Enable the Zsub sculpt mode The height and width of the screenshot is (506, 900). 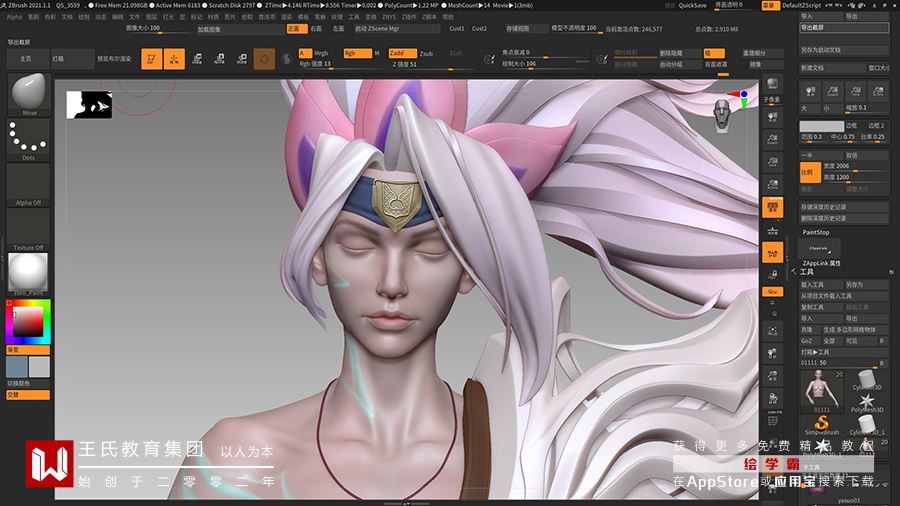[x=427, y=52]
